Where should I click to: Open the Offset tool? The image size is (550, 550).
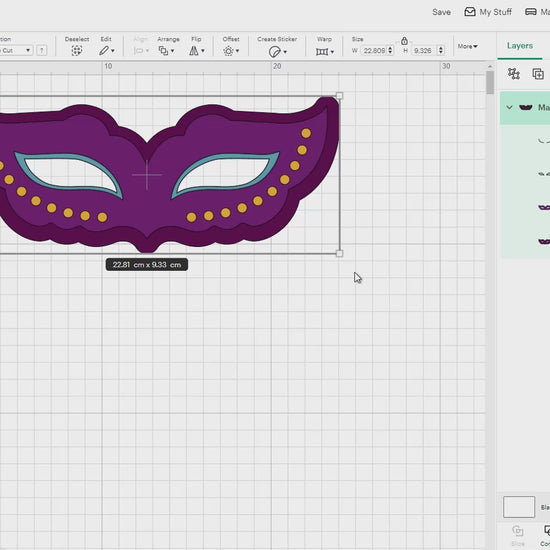point(231,51)
